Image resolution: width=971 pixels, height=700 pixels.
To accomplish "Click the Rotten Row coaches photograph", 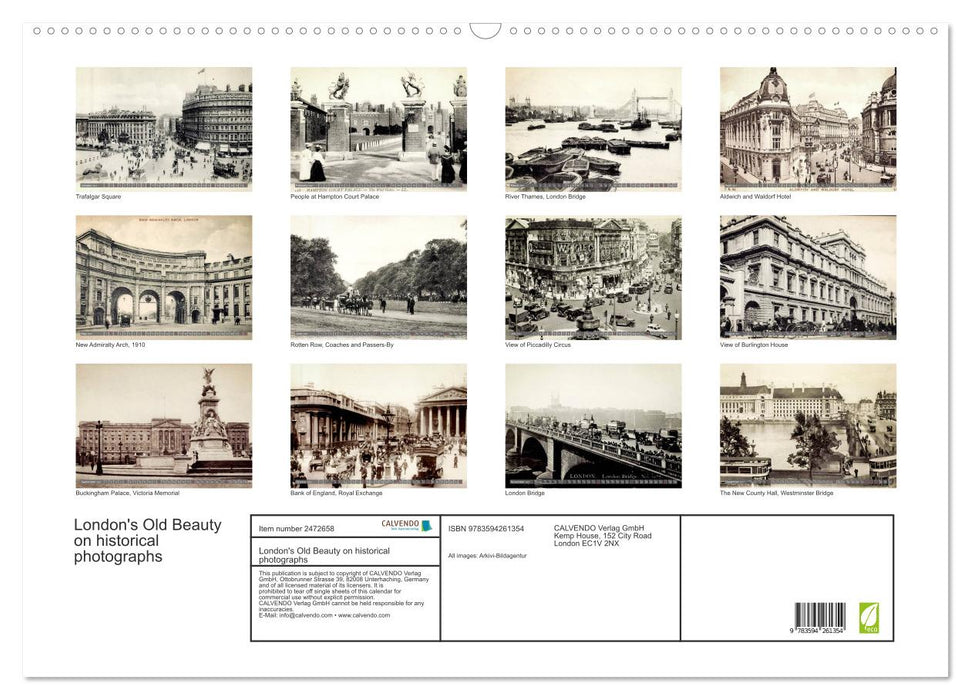I will (378, 277).
